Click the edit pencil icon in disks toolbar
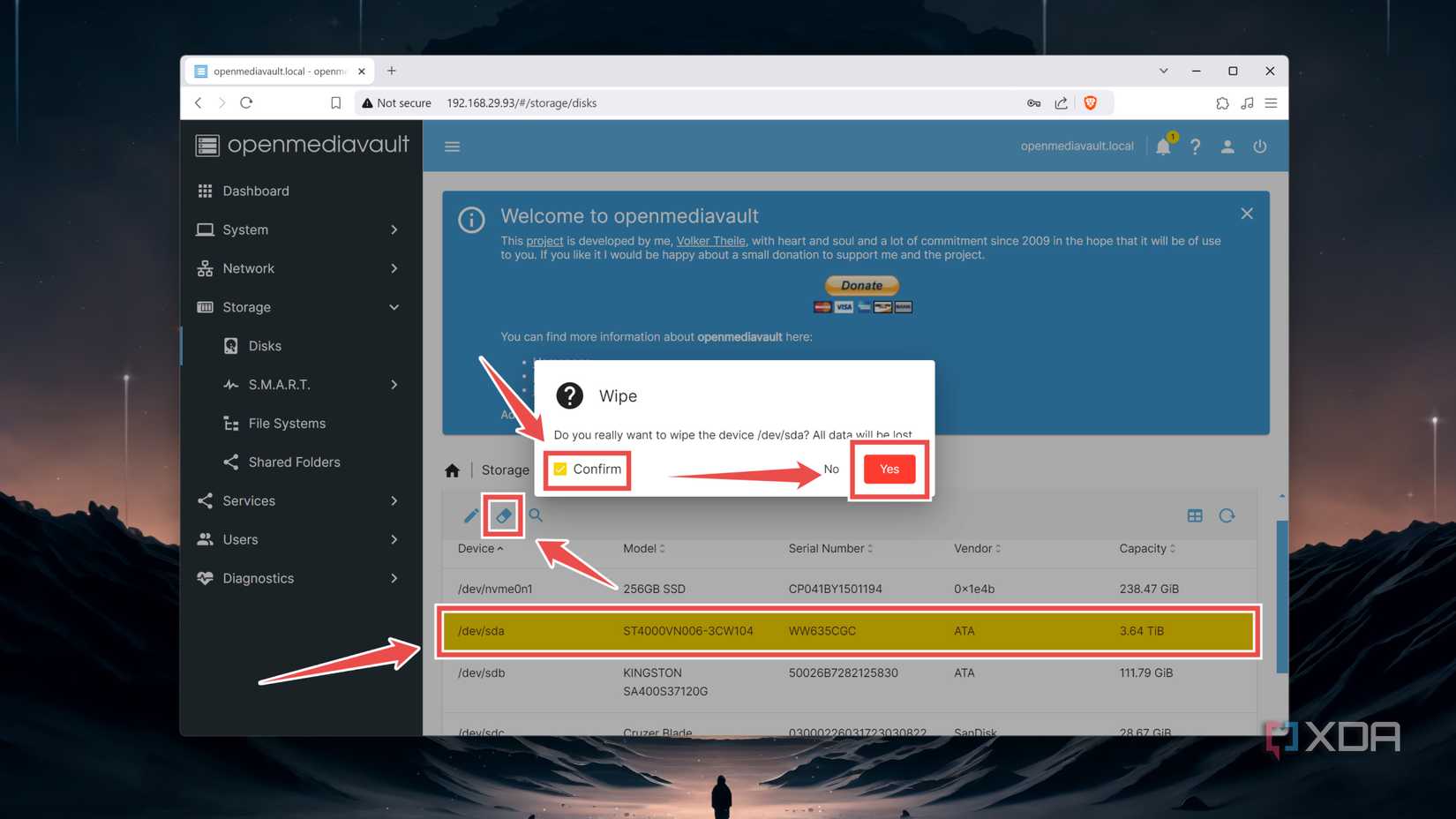Screen dimensions: 1456x819 coord(471,515)
